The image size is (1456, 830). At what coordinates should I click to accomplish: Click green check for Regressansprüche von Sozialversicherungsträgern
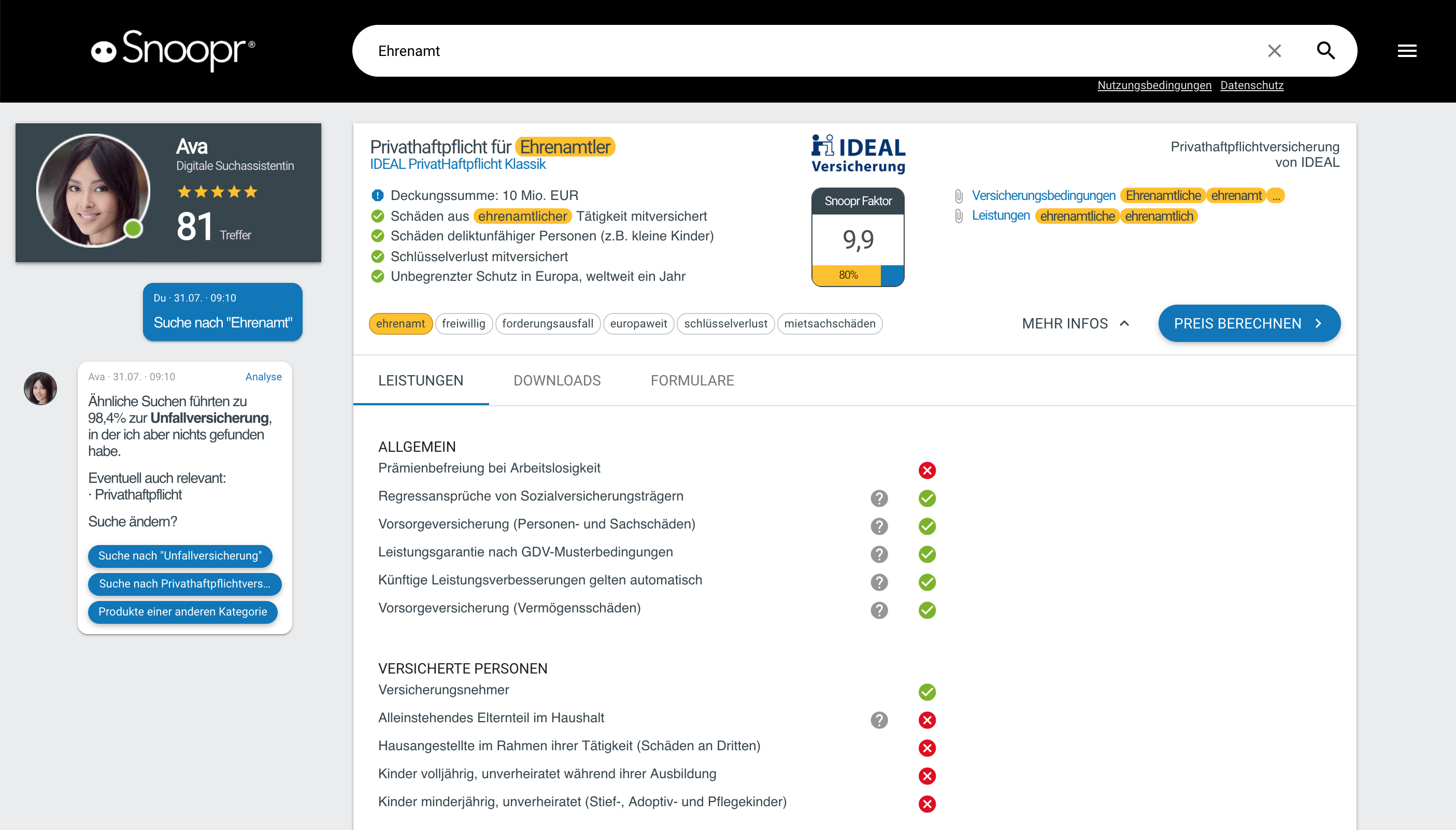coord(926,498)
